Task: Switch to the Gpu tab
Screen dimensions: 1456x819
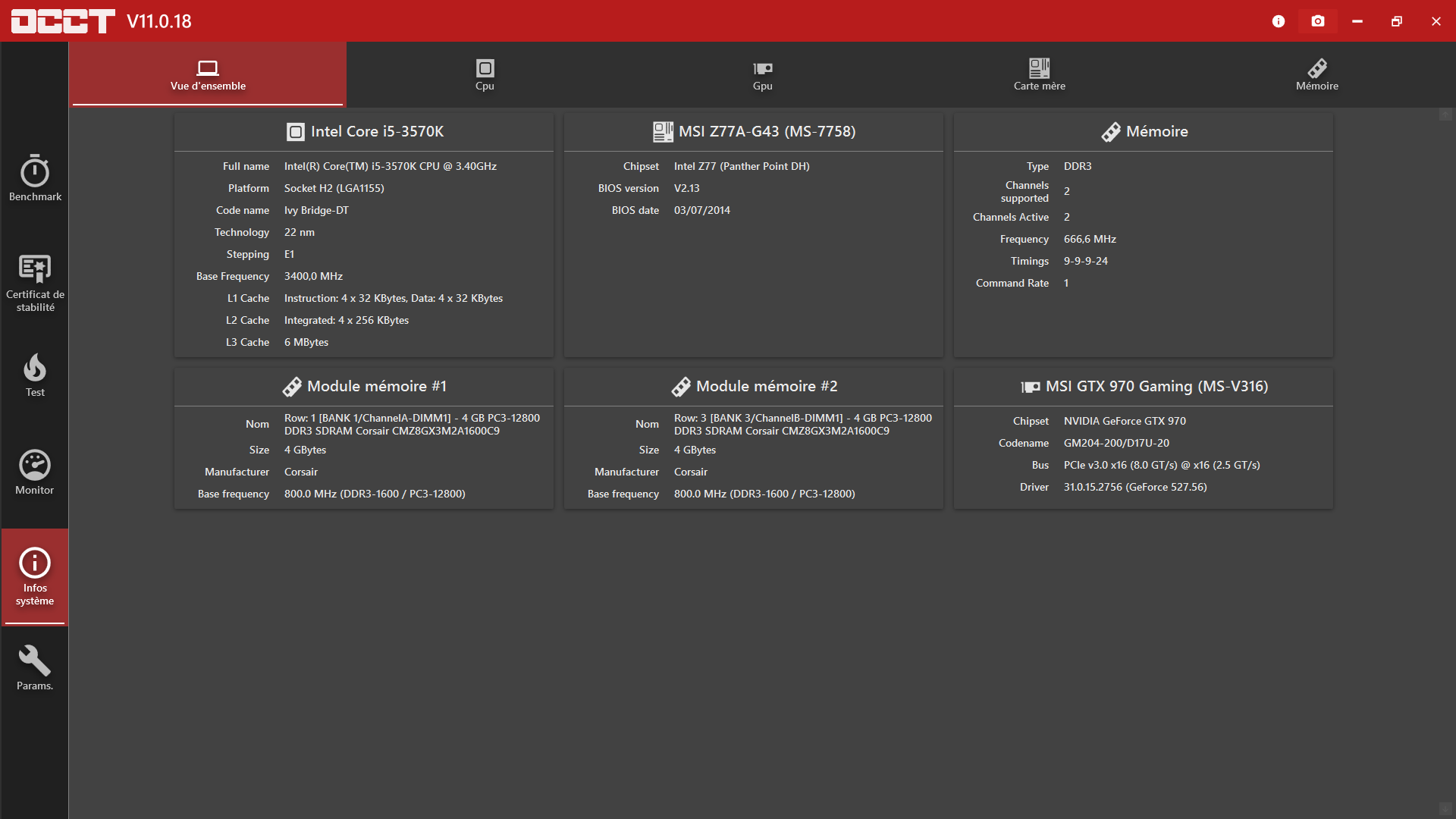Action: click(x=762, y=75)
